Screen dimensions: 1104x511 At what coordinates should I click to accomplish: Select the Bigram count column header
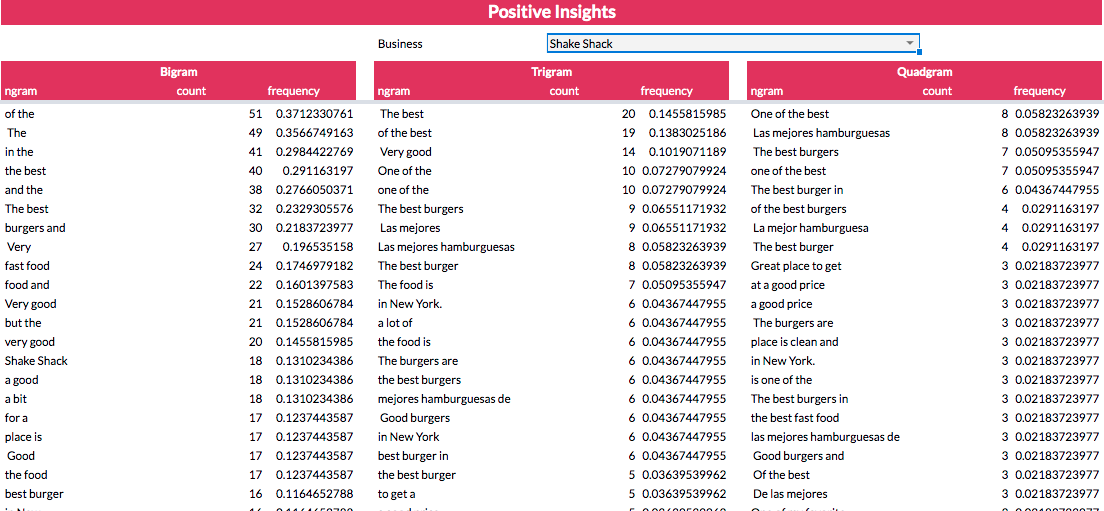coord(192,91)
